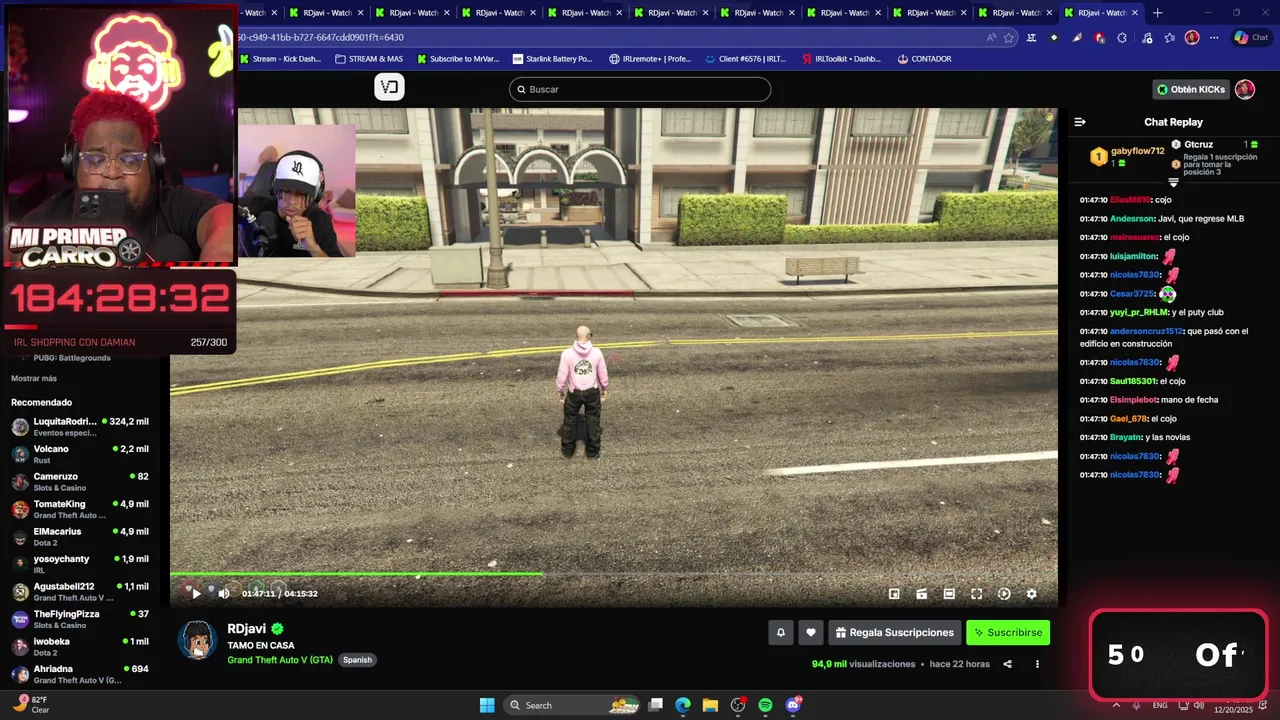The height and width of the screenshot is (720, 1280).
Task: Open File Explorer from the taskbar
Action: [x=710, y=705]
